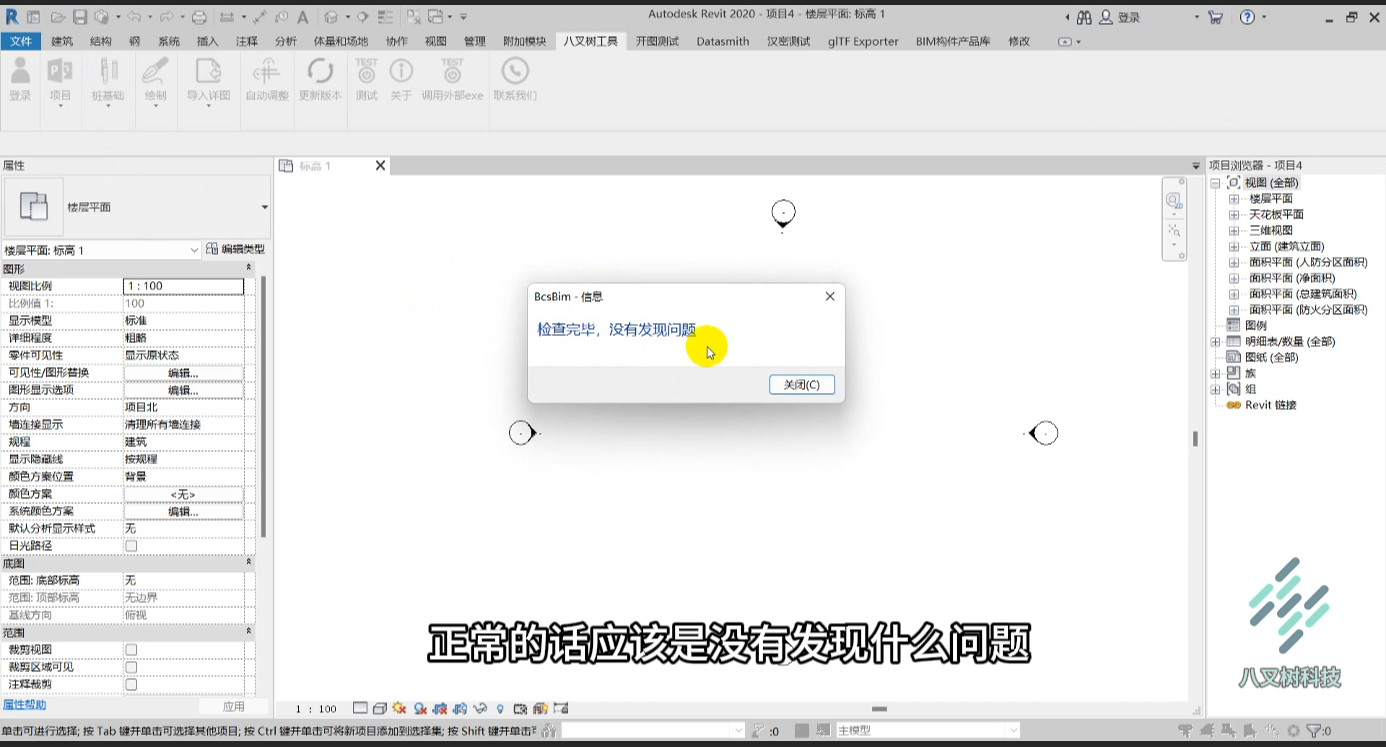Expand the 三维视图 tree node
This screenshot has height=747, width=1386.
pos(1234,231)
